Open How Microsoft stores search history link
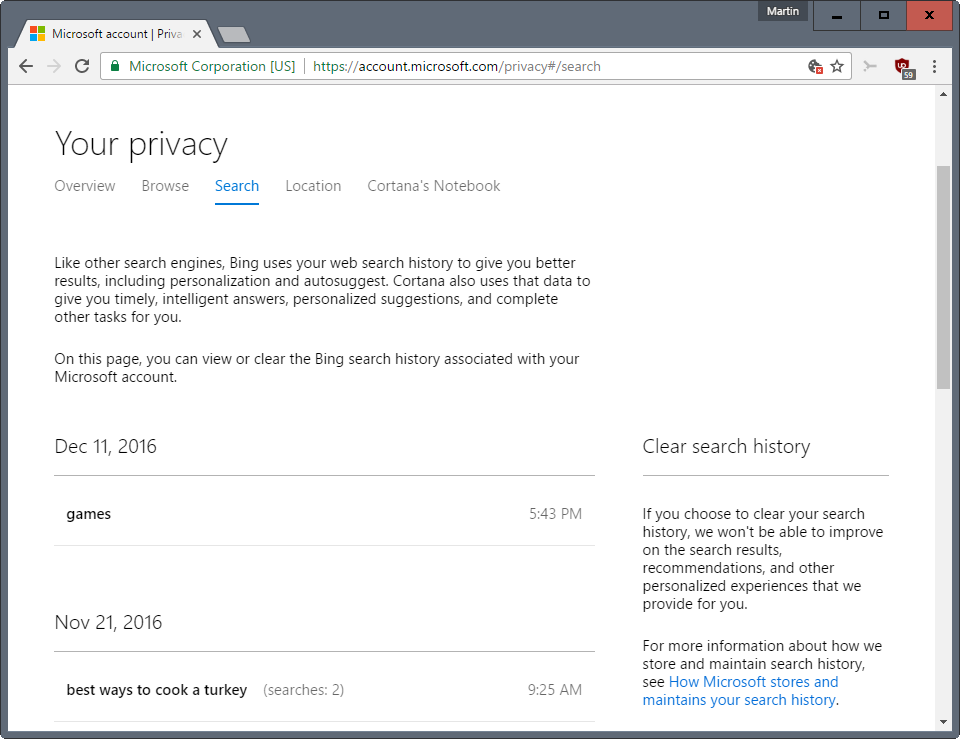Viewport: 960px width, 739px height. pos(740,691)
